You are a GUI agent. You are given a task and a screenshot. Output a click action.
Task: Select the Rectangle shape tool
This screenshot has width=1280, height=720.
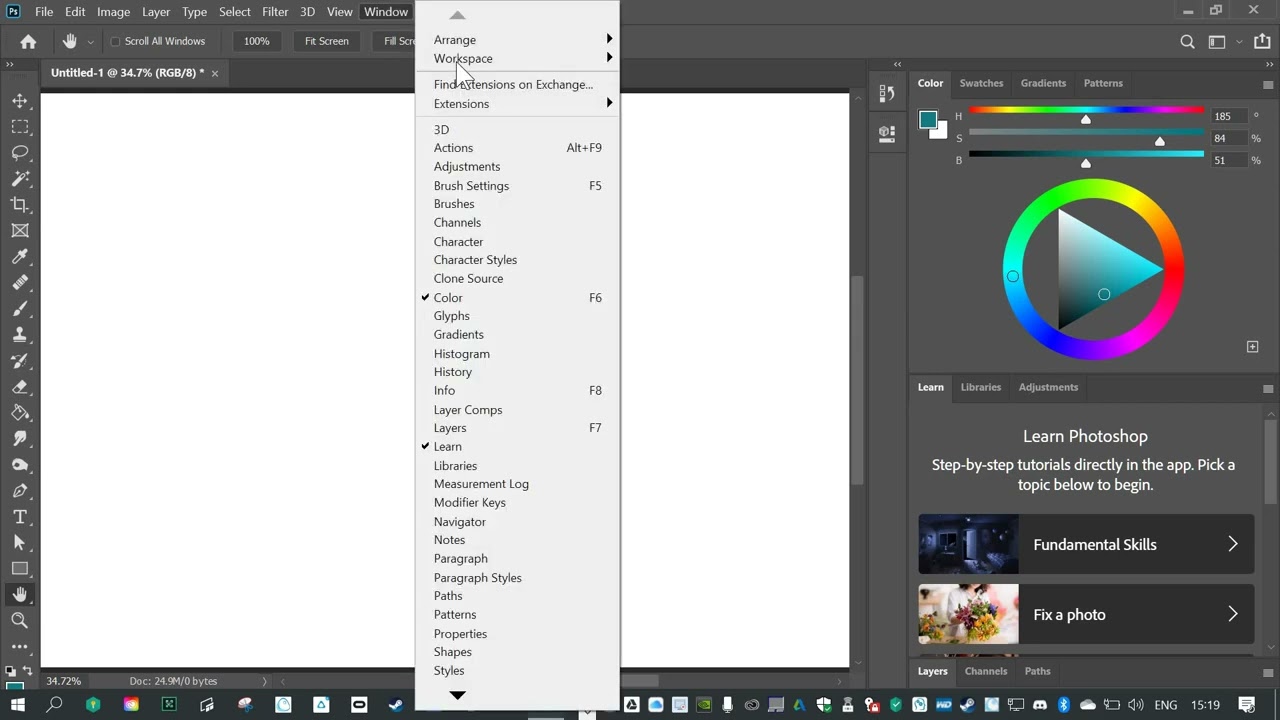click(20, 569)
